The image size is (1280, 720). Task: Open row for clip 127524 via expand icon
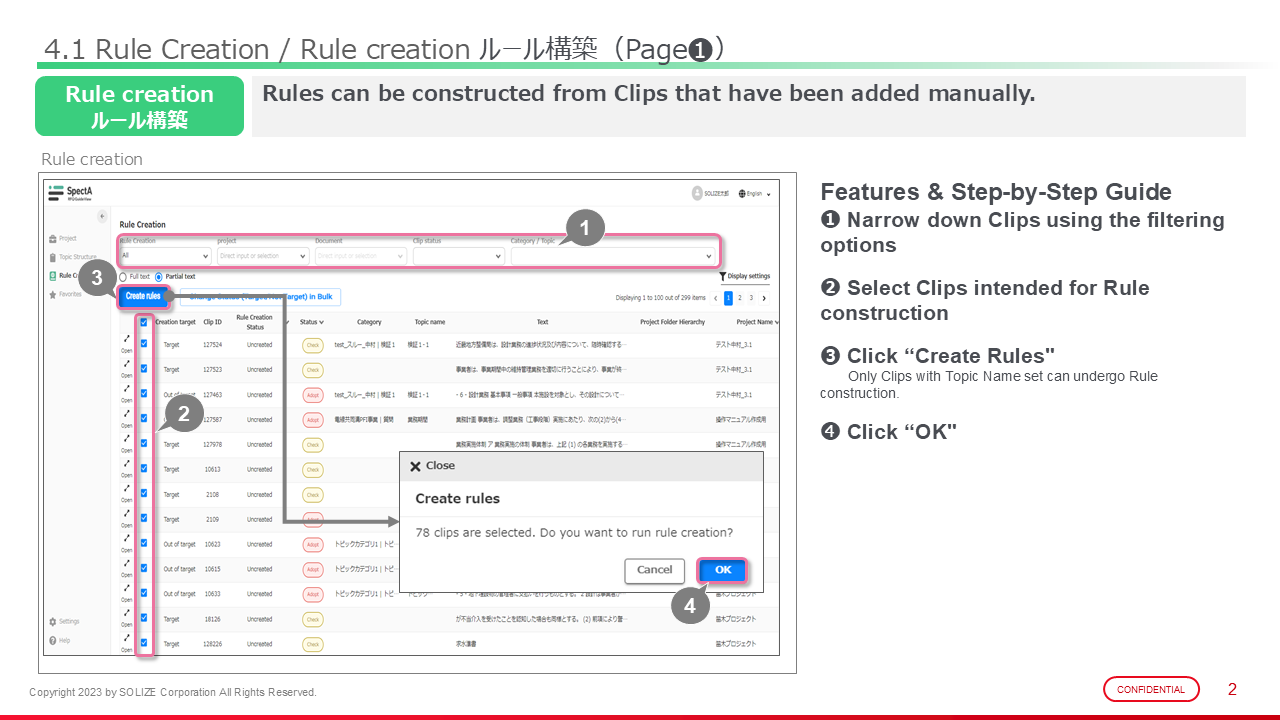(127, 339)
